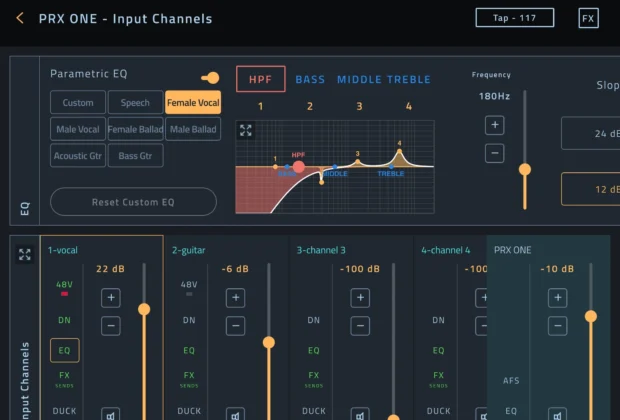Open FX sends for 1-vocal
Screen dimensions: 620x420
[64, 378]
